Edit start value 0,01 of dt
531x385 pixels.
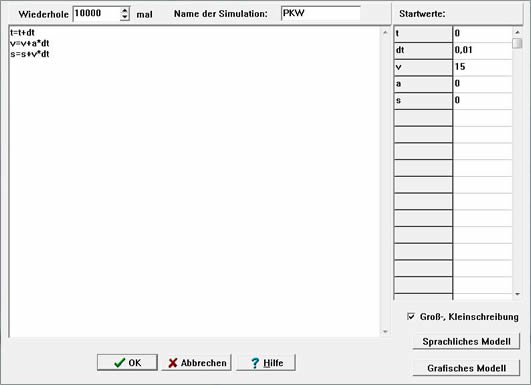(x=483, y=50)
